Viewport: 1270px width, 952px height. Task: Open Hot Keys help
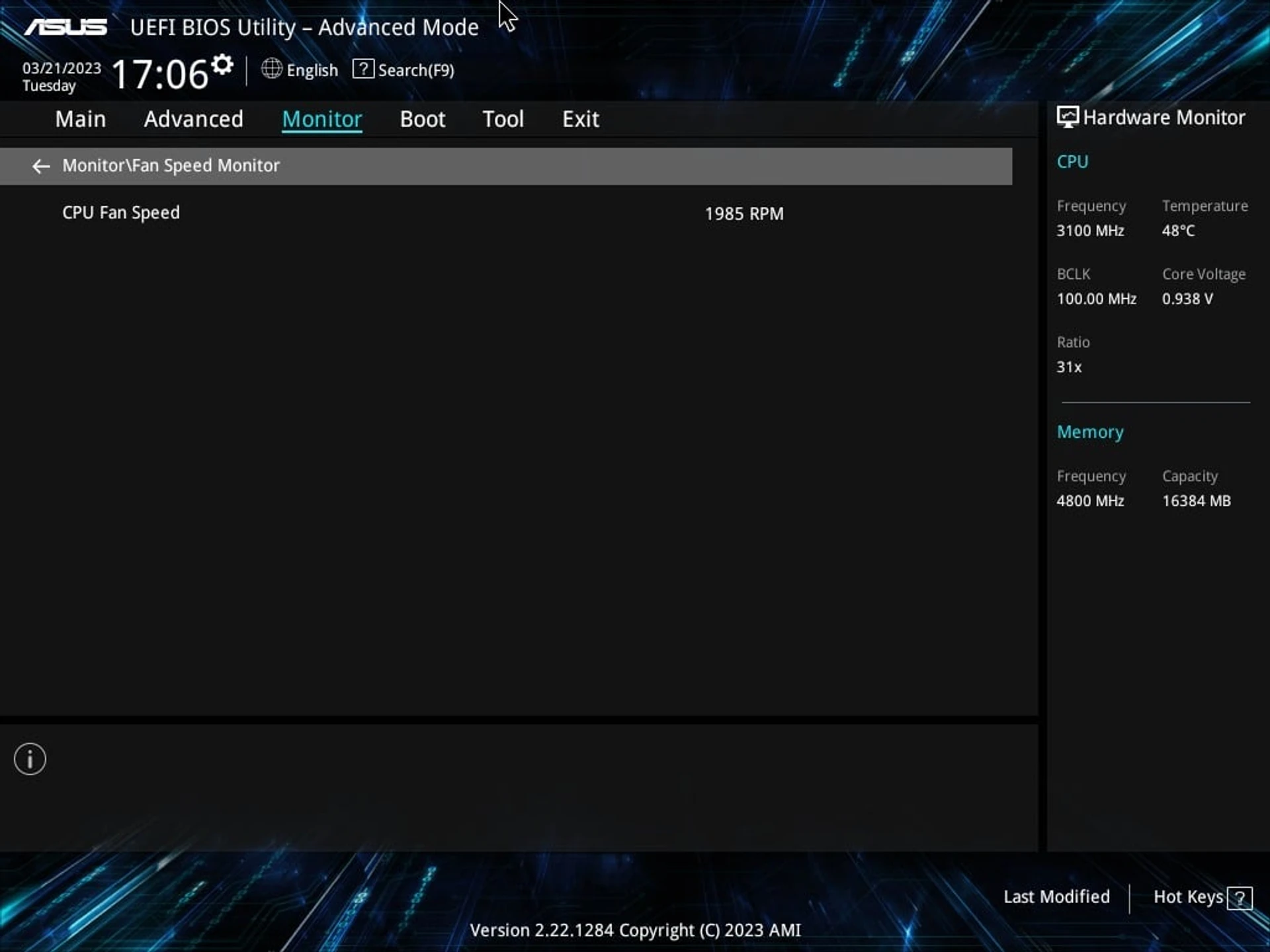pyautogui.click(x=1189, y=897)
